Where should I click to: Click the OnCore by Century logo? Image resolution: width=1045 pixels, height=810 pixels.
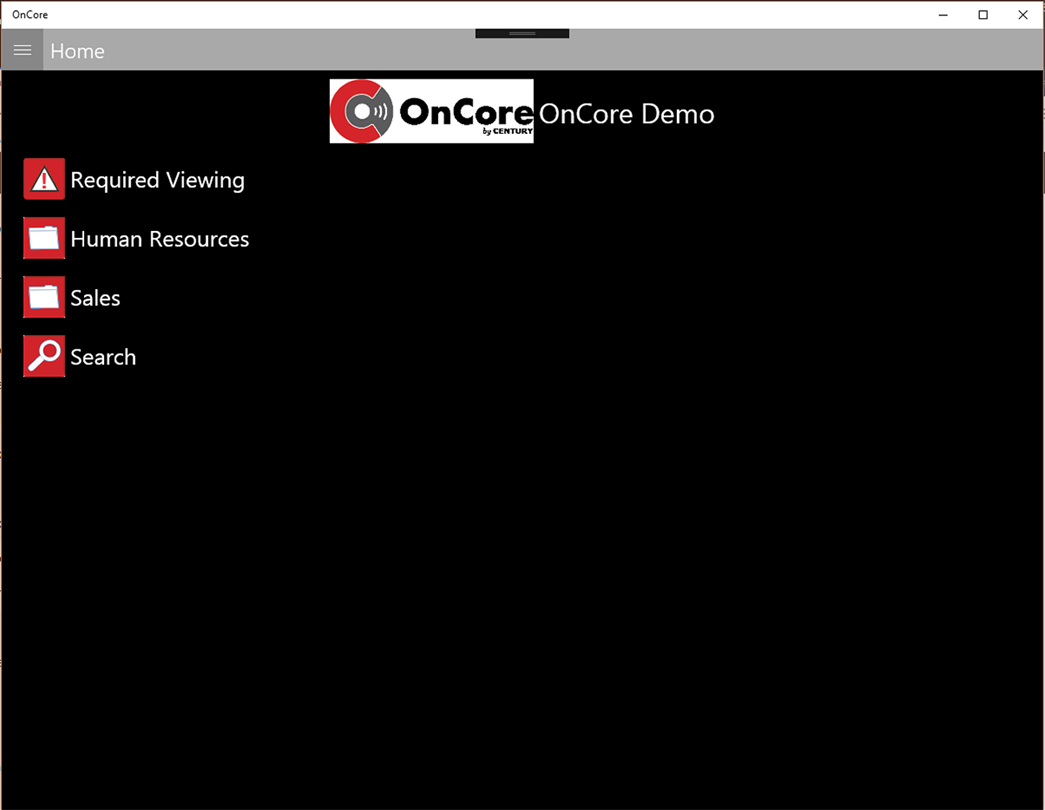(x=431, y=111)
